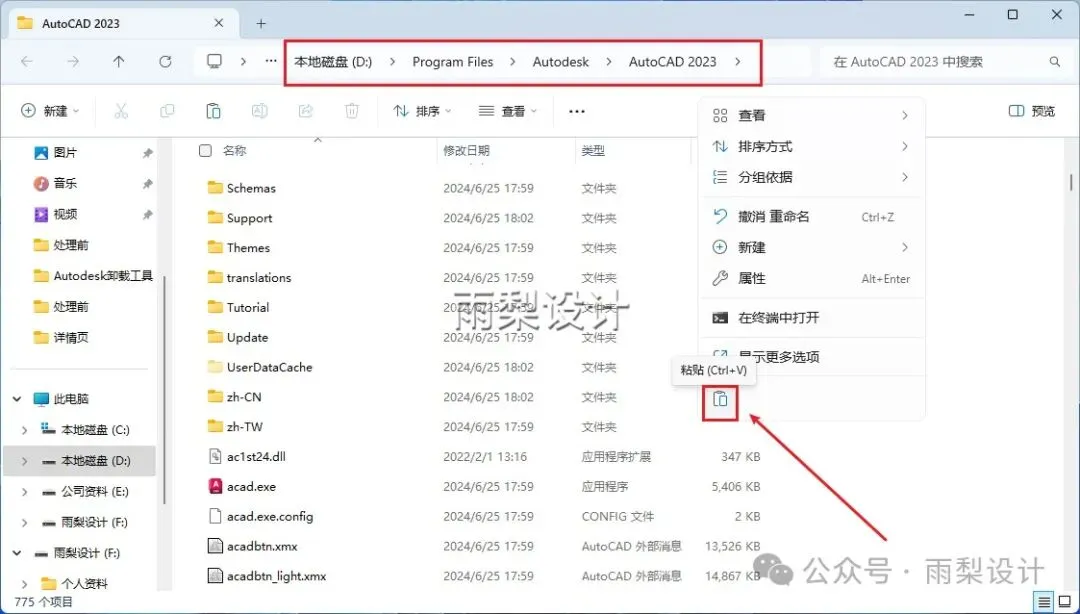Click Program Files breadcrumb segment
The image size is (1080, 614).
[x=453, y=61]
